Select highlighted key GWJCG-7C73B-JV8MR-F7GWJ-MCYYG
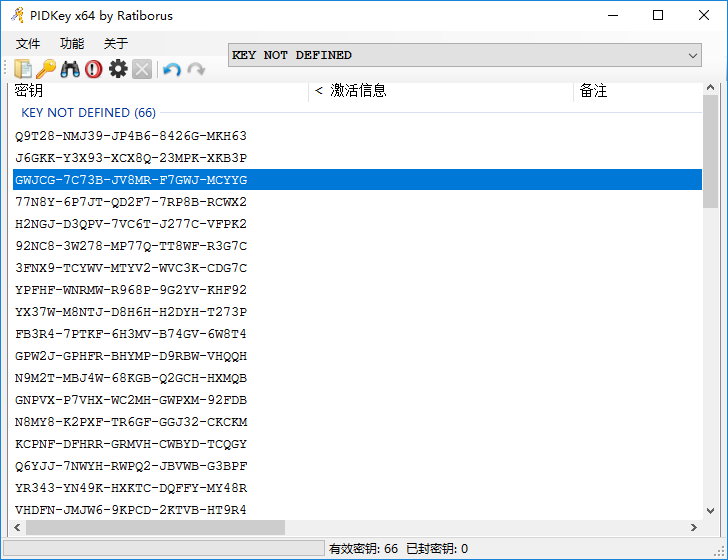Viewport: 728px width, 560px height. click(x=358, y=180)
